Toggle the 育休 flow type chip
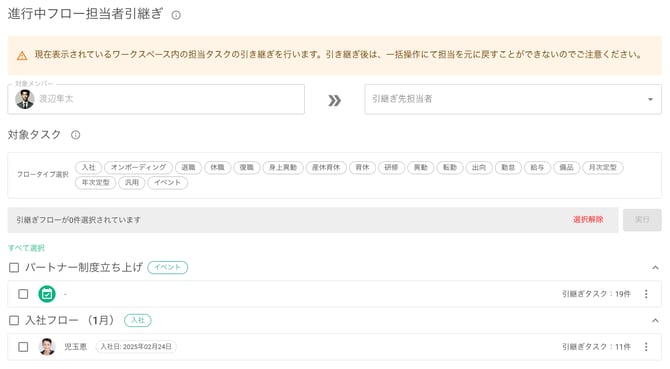This screenshot has height=369, width=670. click(x=362, y=167)
